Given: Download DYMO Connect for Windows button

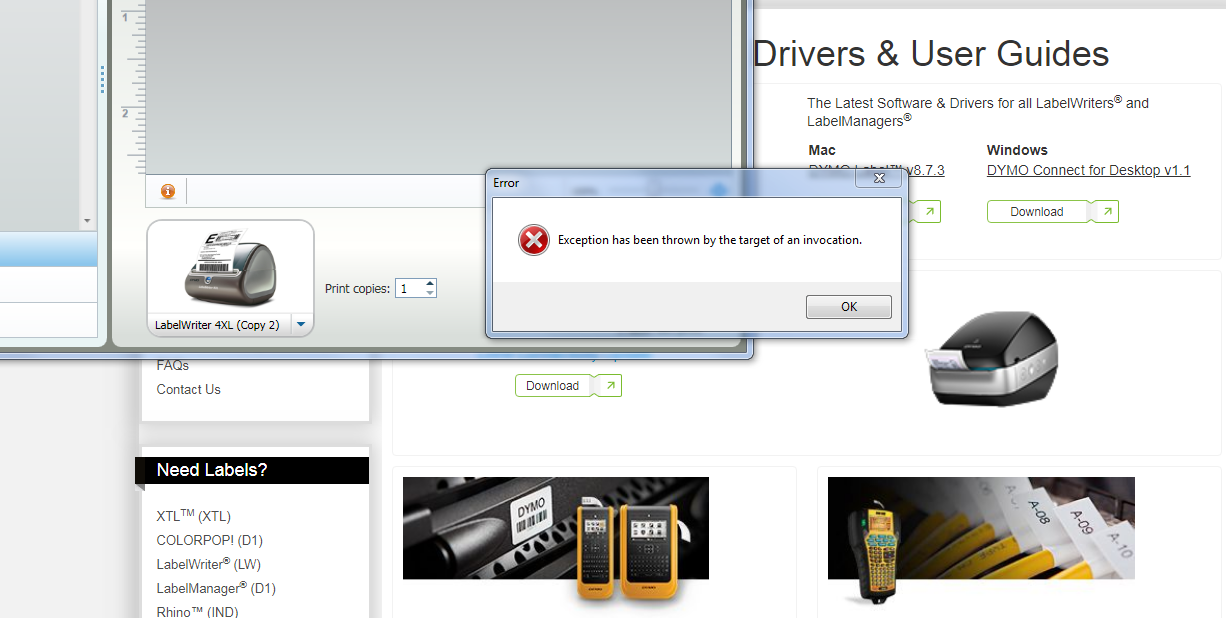Looking at the screenshot, I should 1037,212.
